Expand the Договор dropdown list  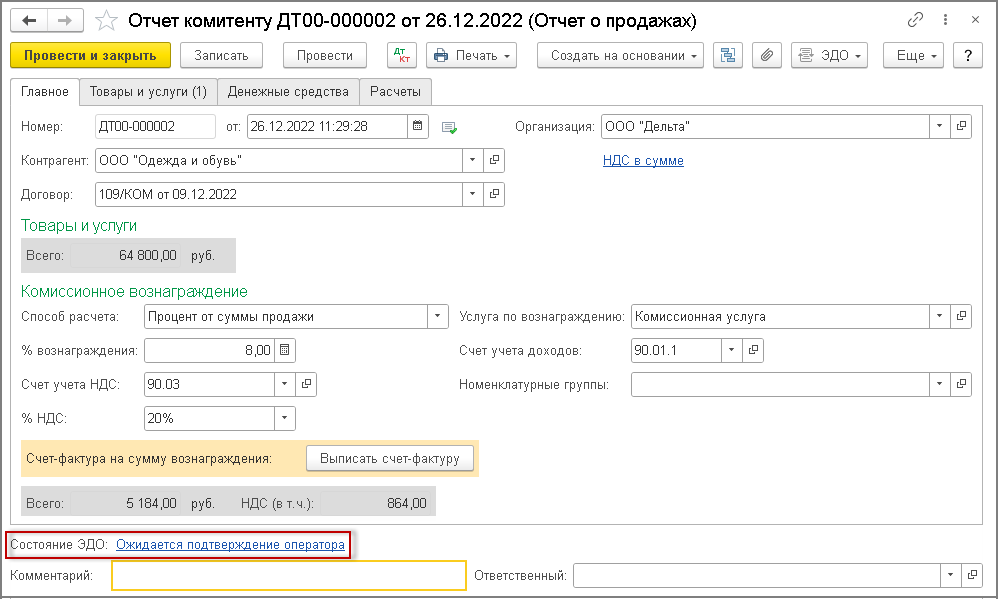(x=472, y=194)
